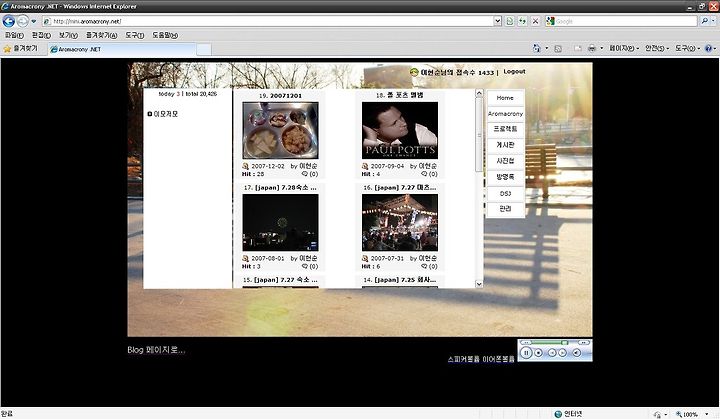Click photo list scrollbar down arrow
This screenshot has height=419, width=720.
click(x=479, y=284)
